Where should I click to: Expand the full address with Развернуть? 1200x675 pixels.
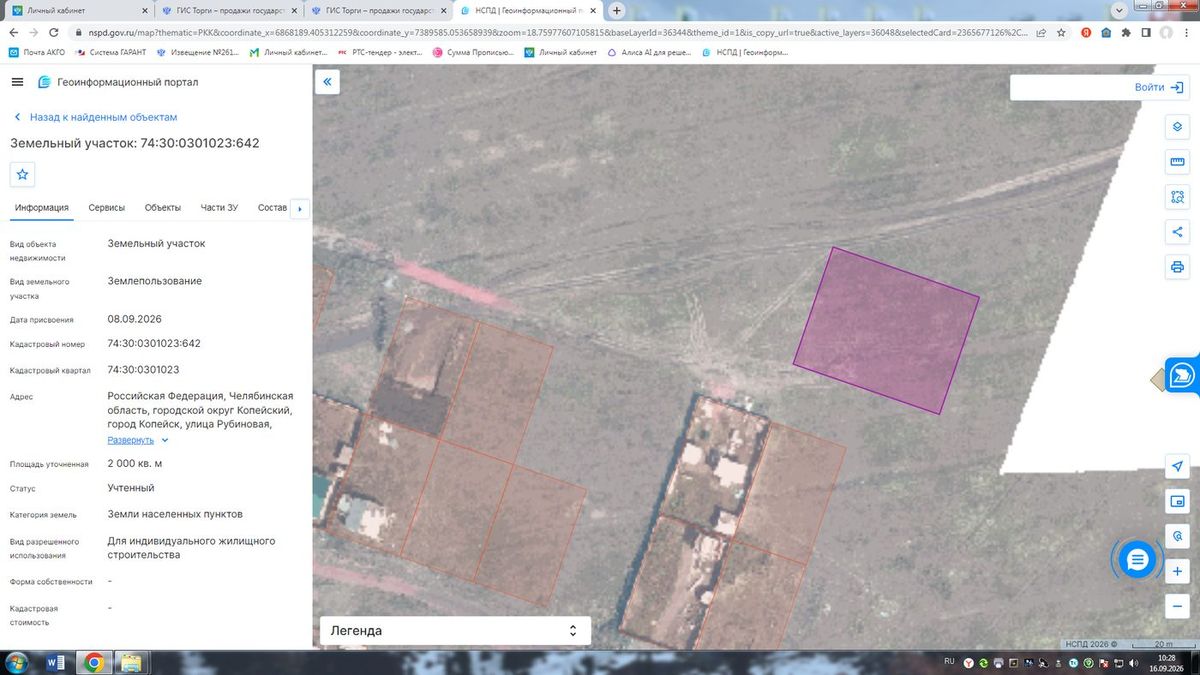[138, 440]
